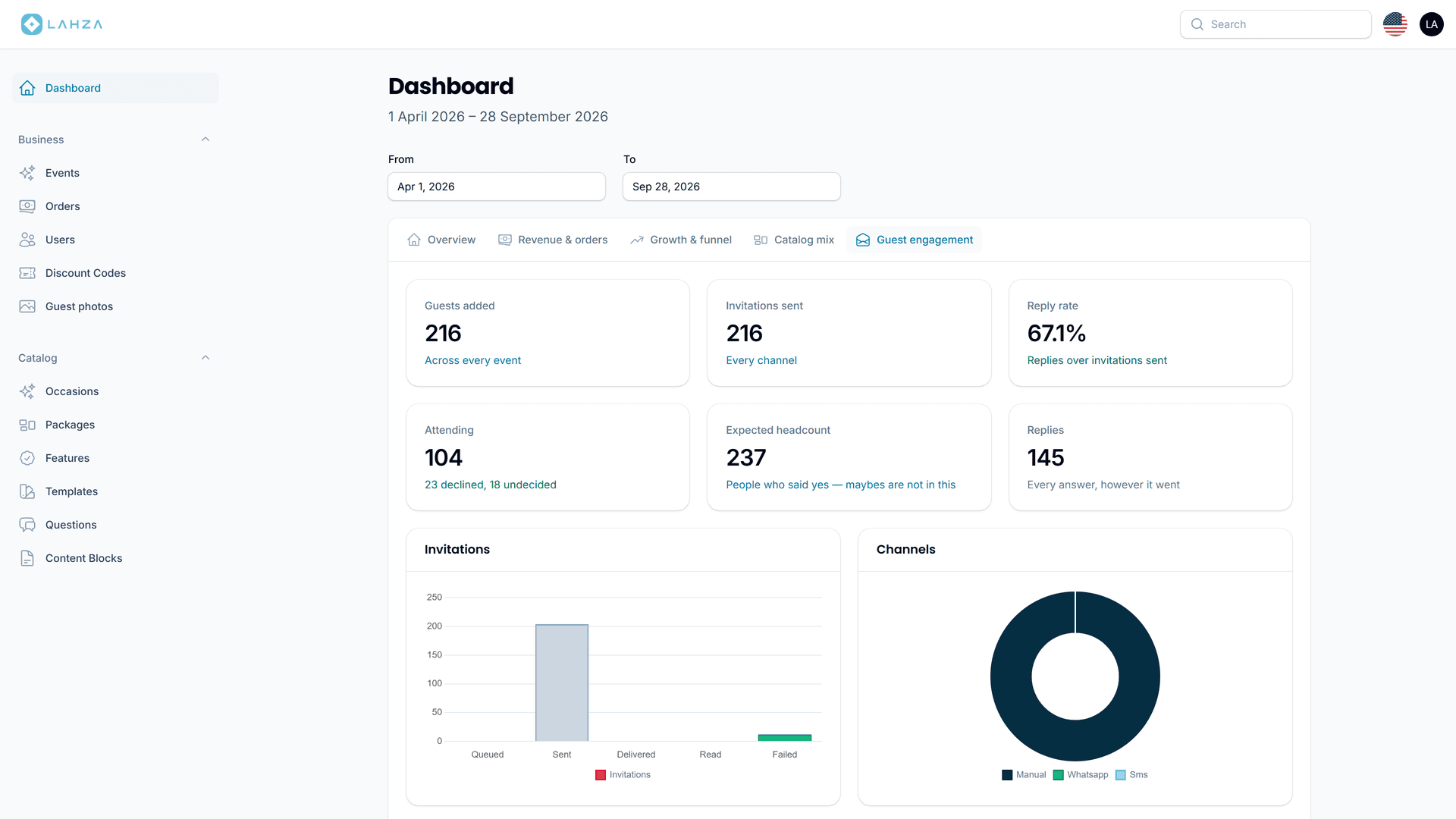1456x819 pixels.
Task: Switch to the Overview tab
Action: pyautogui.click(x=442, y=240)
